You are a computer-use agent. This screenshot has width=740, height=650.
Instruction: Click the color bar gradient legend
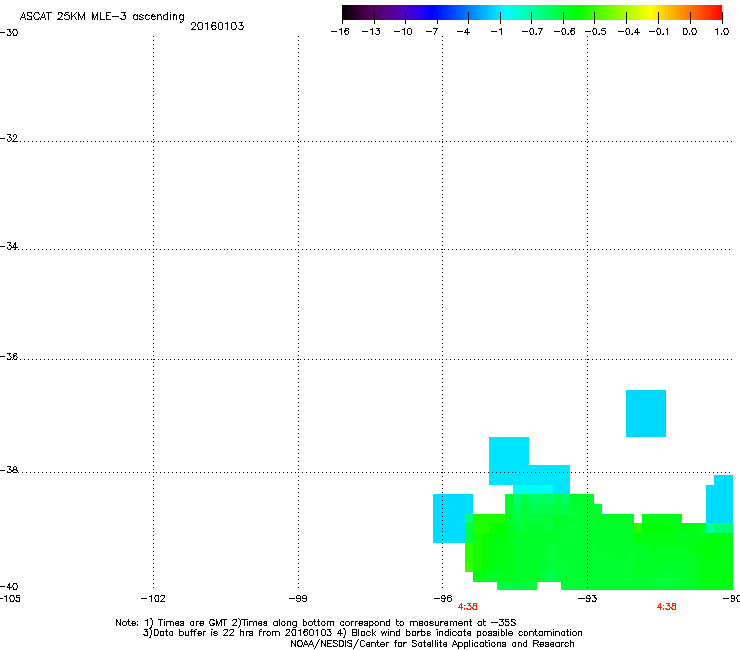pos(532,12)
